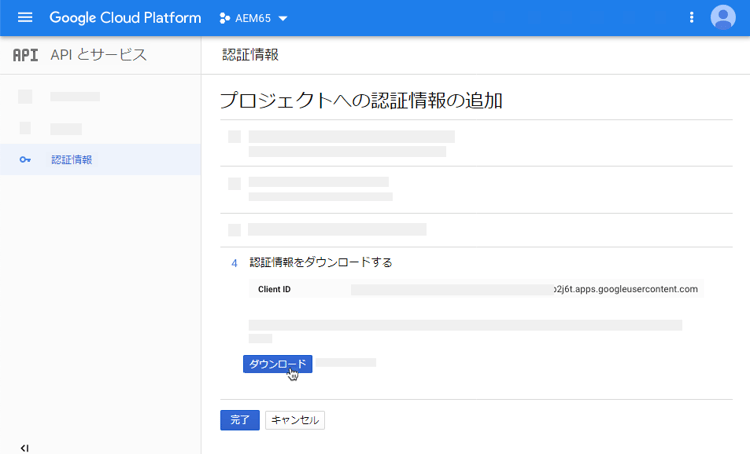The width and height of the screenshot is (750, 454).
Task: Open the AEM65 project selector dropdown
Action: tap(254, 18)
